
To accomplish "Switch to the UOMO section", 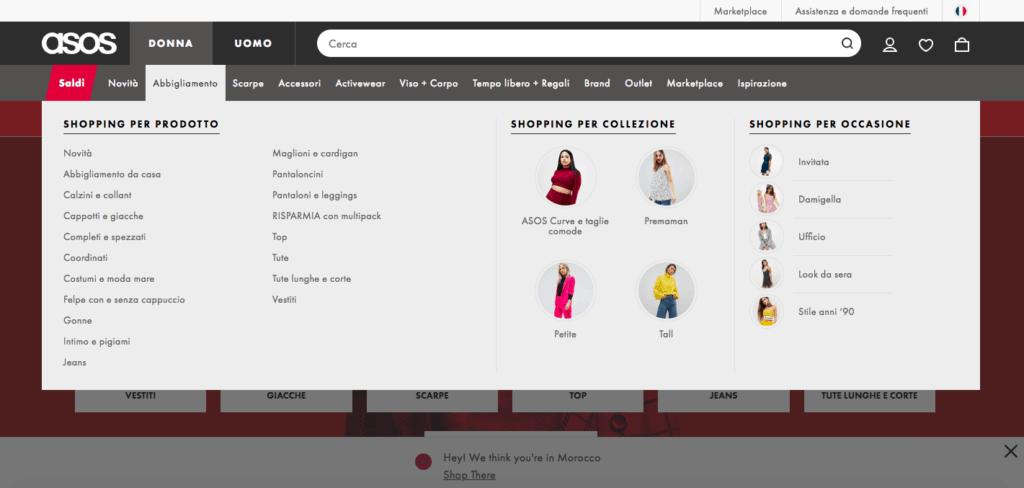I will 253,44.
